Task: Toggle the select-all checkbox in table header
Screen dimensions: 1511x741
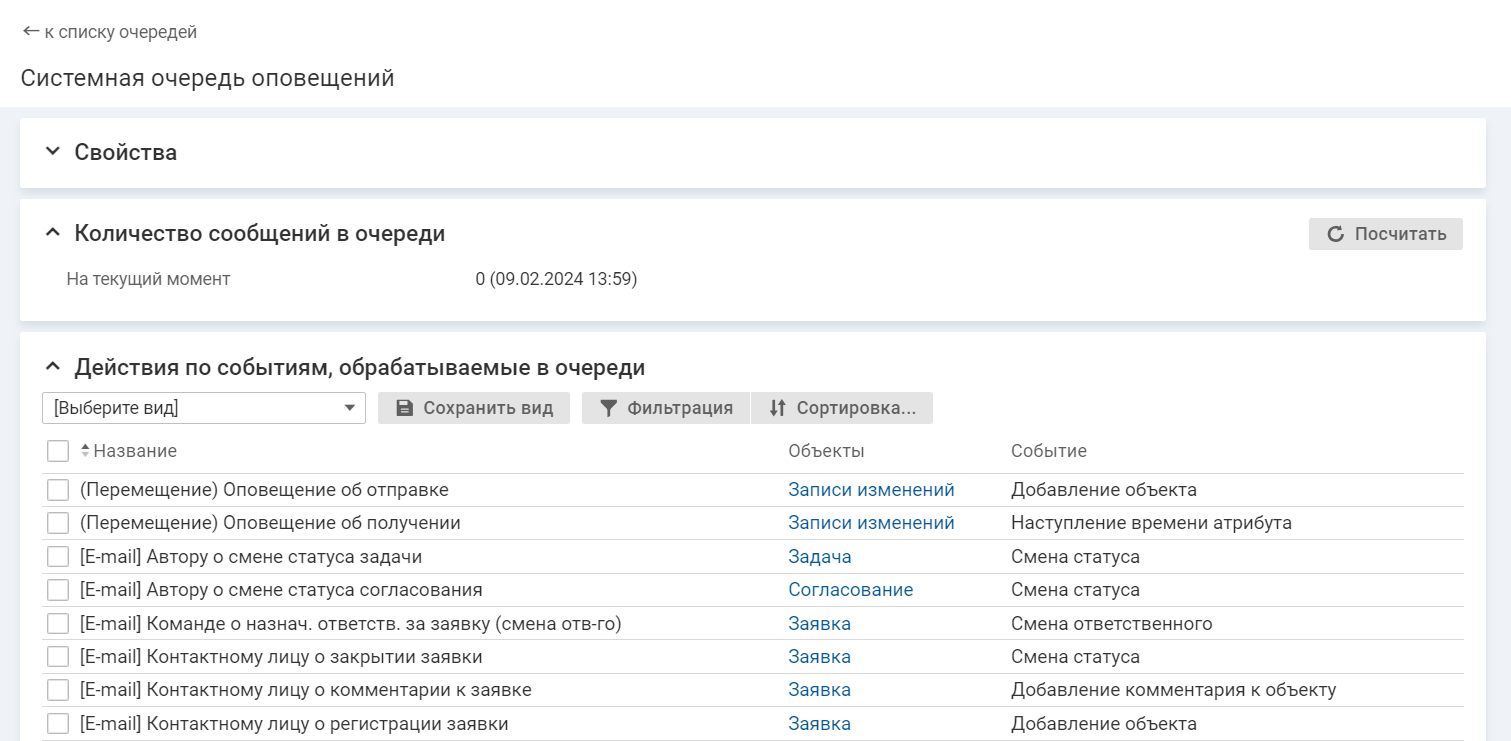Action: coord(58,451)
